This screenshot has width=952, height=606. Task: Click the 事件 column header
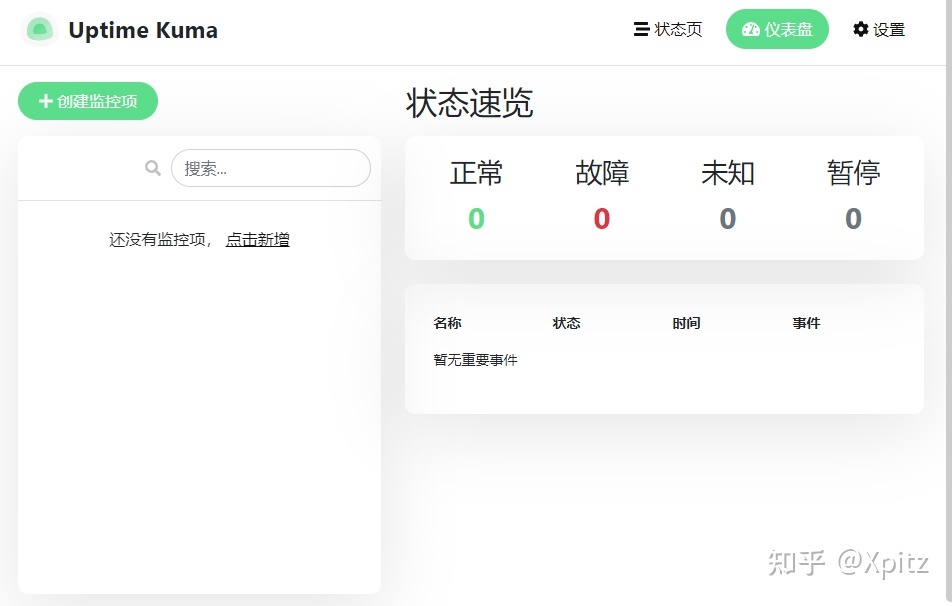pos(806,323)
